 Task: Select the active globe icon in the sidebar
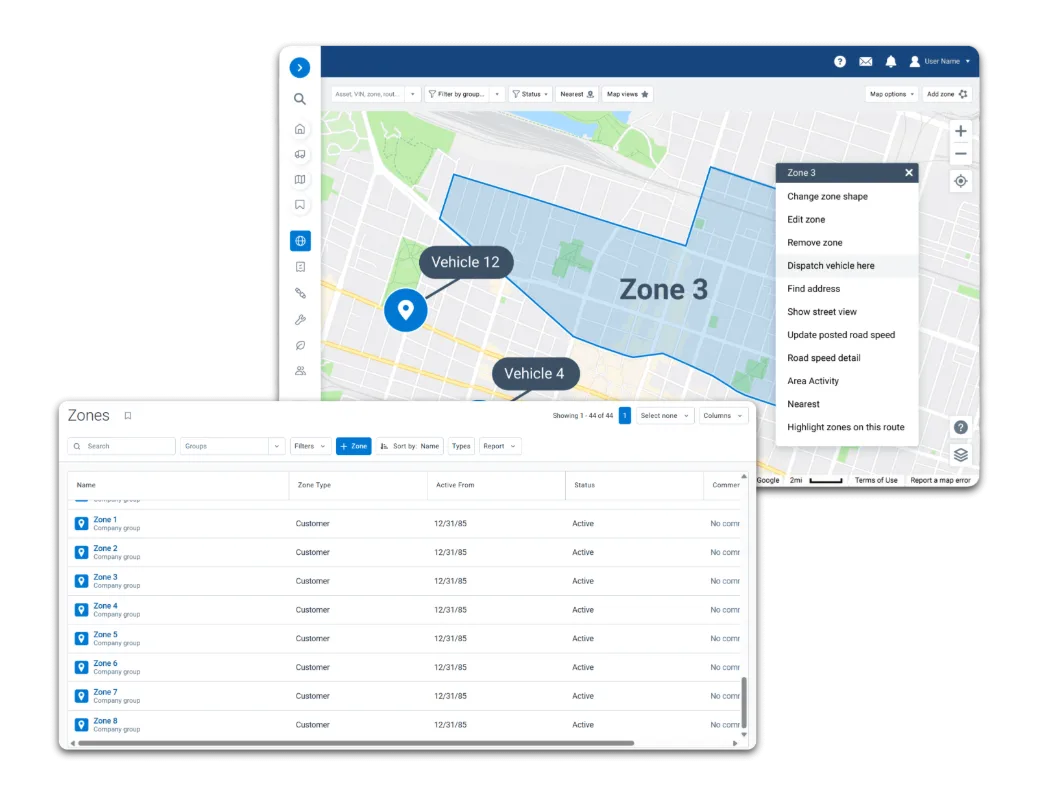pyautogui.click(x=300, y=241)
